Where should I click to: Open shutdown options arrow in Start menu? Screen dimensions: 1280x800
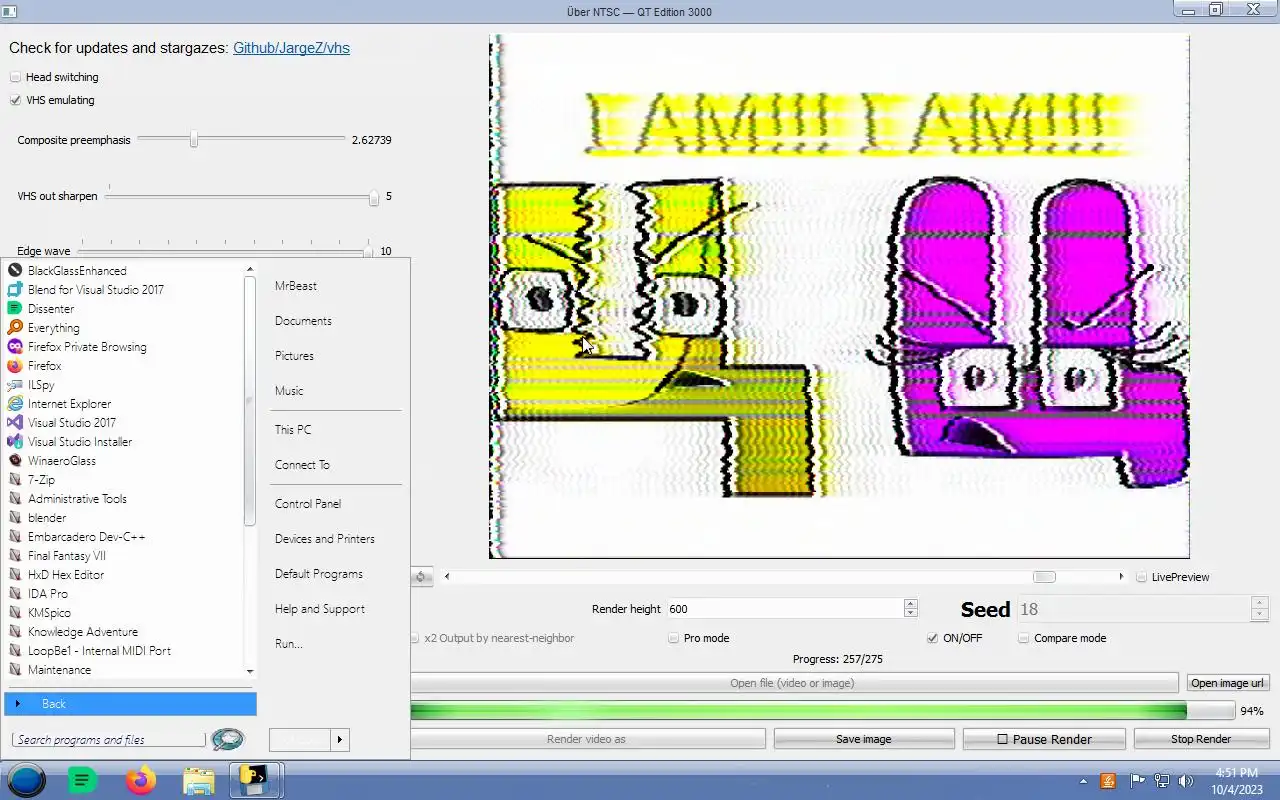340,740
